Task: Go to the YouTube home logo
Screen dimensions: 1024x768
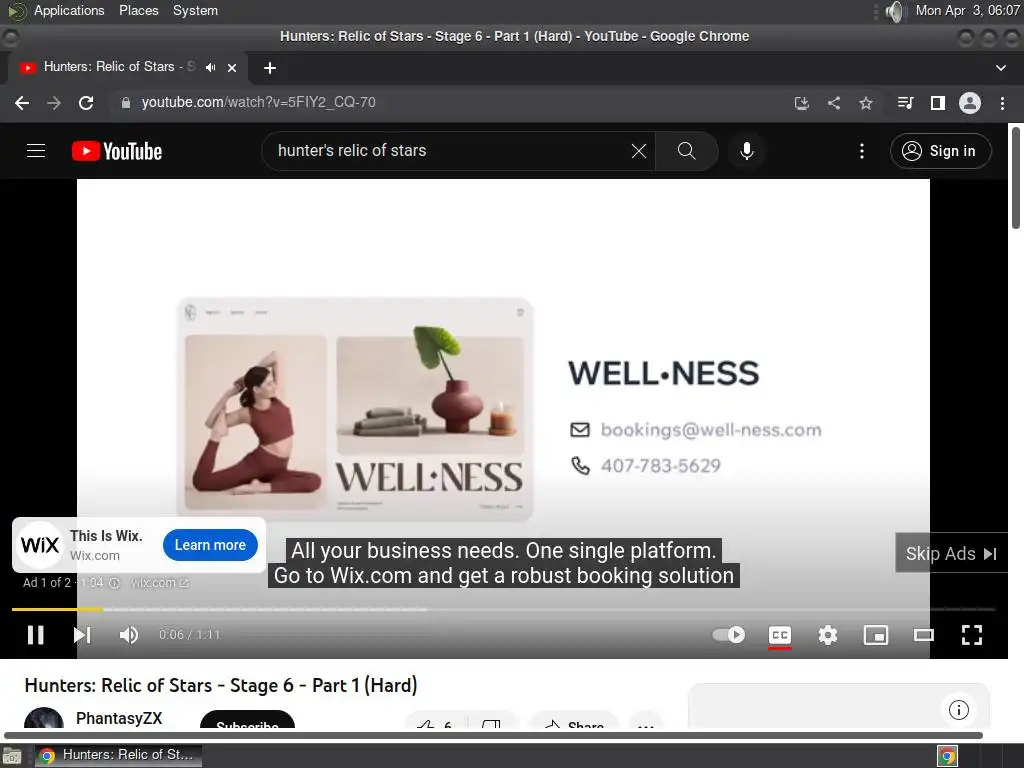Action: point(117,151)
